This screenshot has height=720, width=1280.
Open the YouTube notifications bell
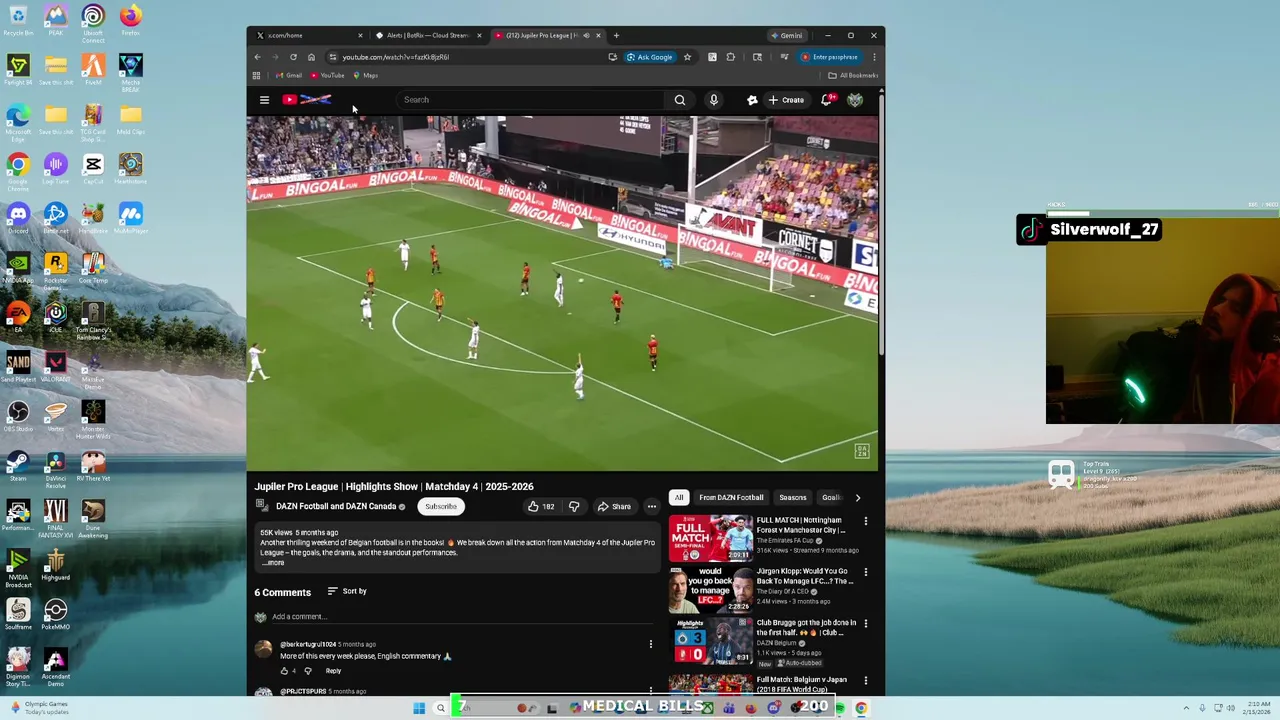(x=827, y=100)
